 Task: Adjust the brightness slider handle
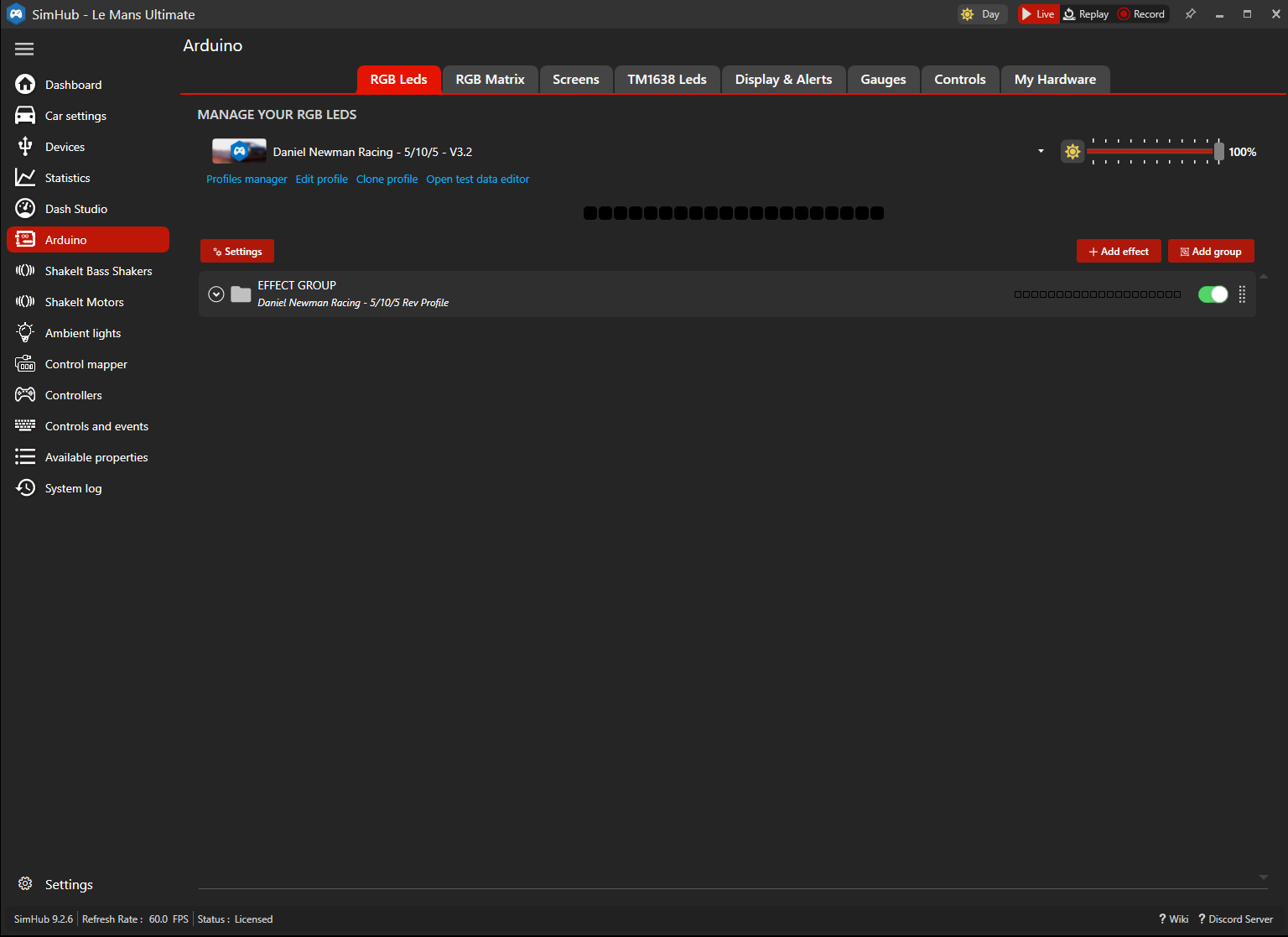click(x=1218, y=152)
